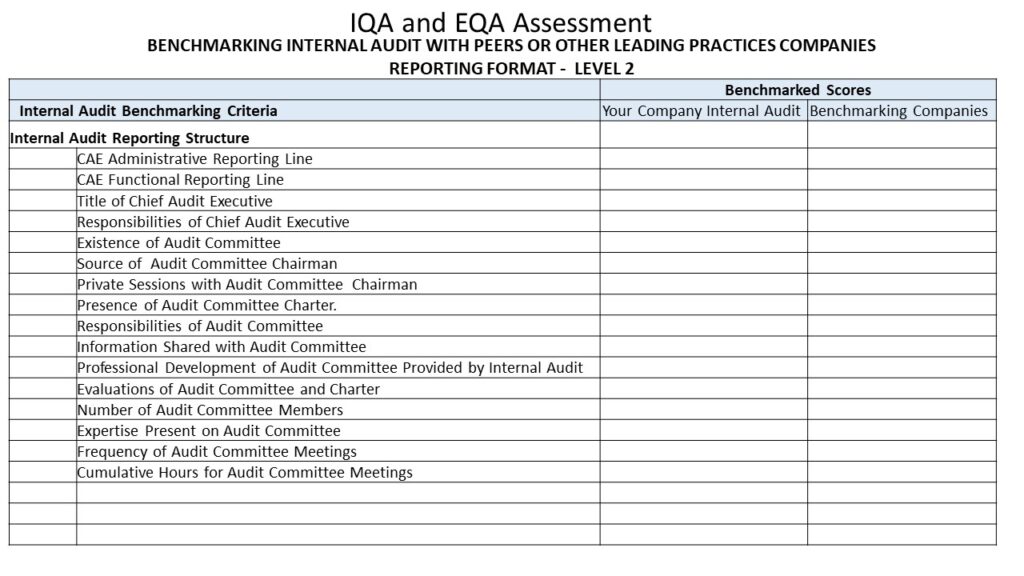
Task: Click the Presence of Audit Committee Charter cell
Action: point(207,305)
